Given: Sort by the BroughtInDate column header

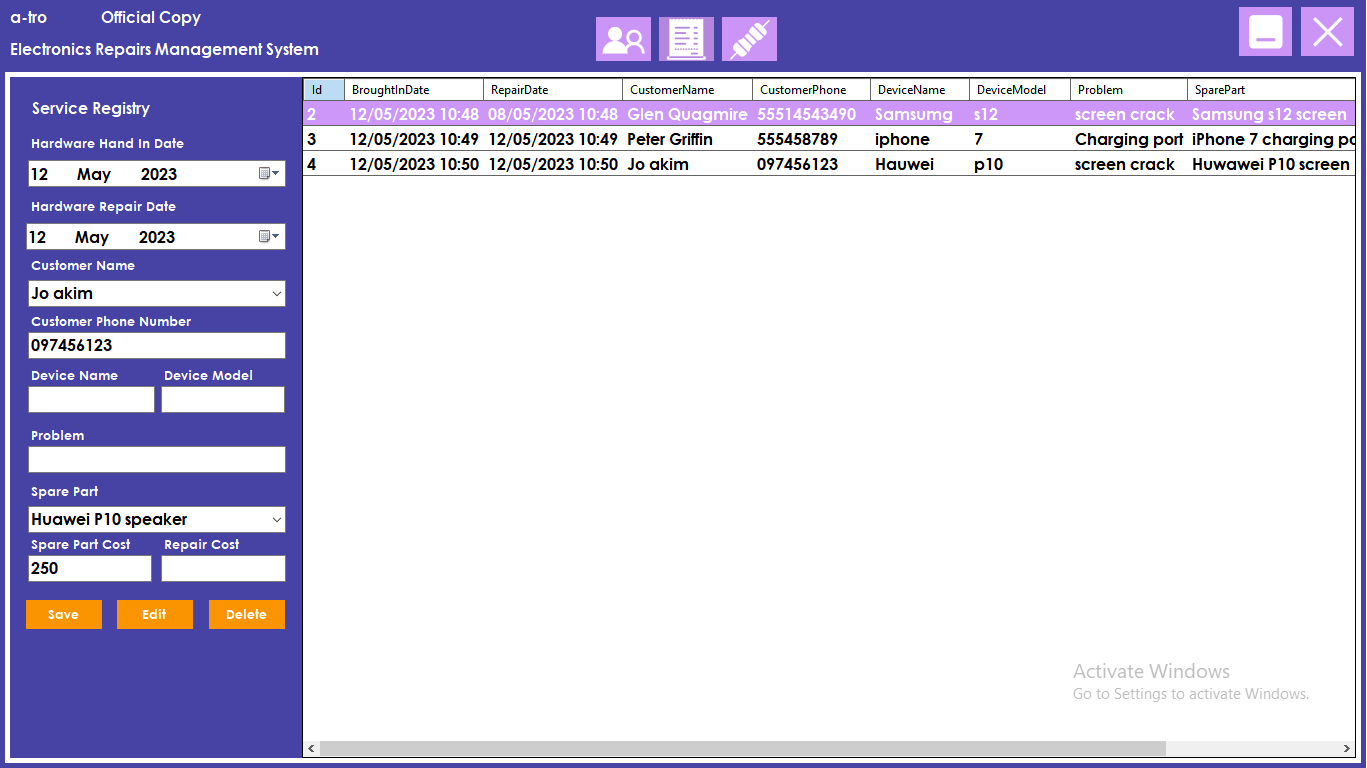Looking at the screenshot, I should 414,90.
